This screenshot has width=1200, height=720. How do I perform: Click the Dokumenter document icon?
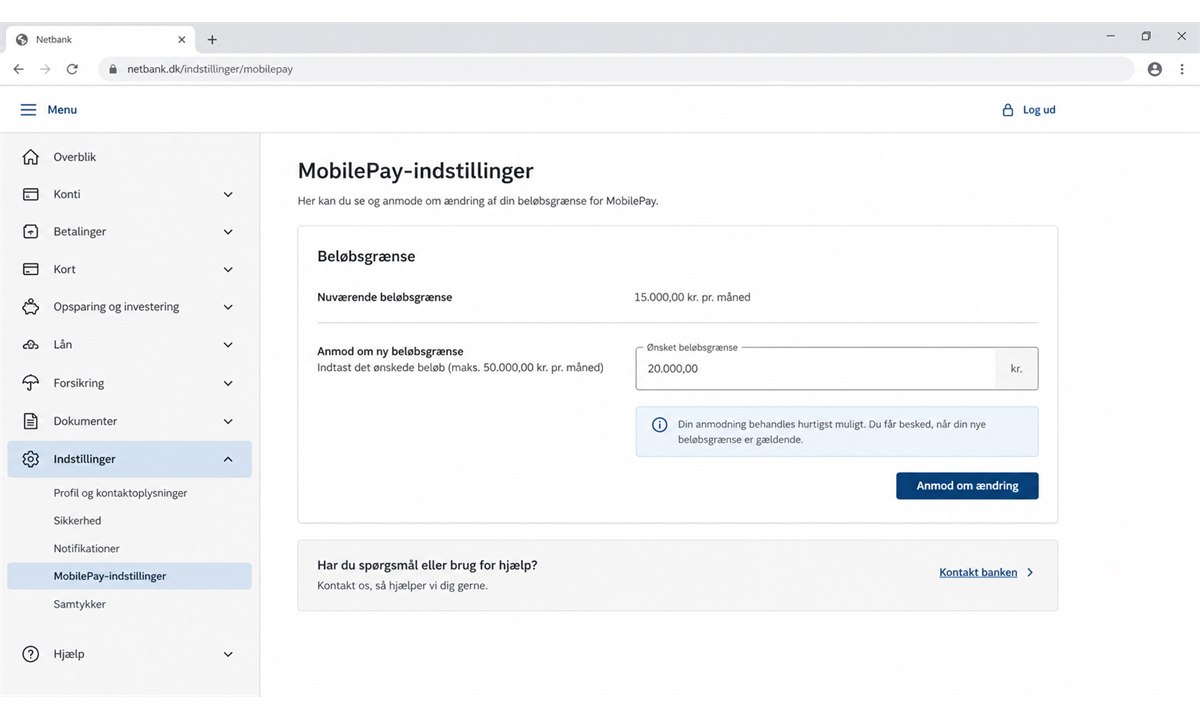coord(31,421)
